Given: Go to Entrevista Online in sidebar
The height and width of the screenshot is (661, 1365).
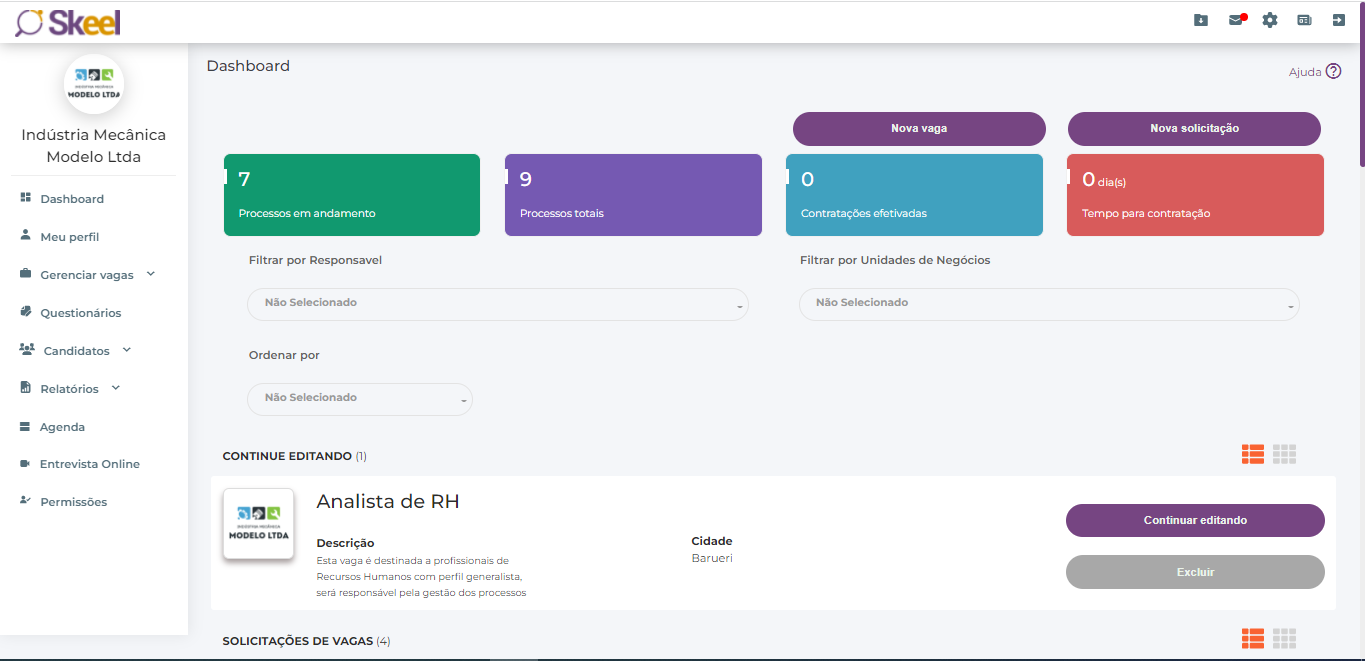Looking at the screenshot, I should (x=89, y=464).
